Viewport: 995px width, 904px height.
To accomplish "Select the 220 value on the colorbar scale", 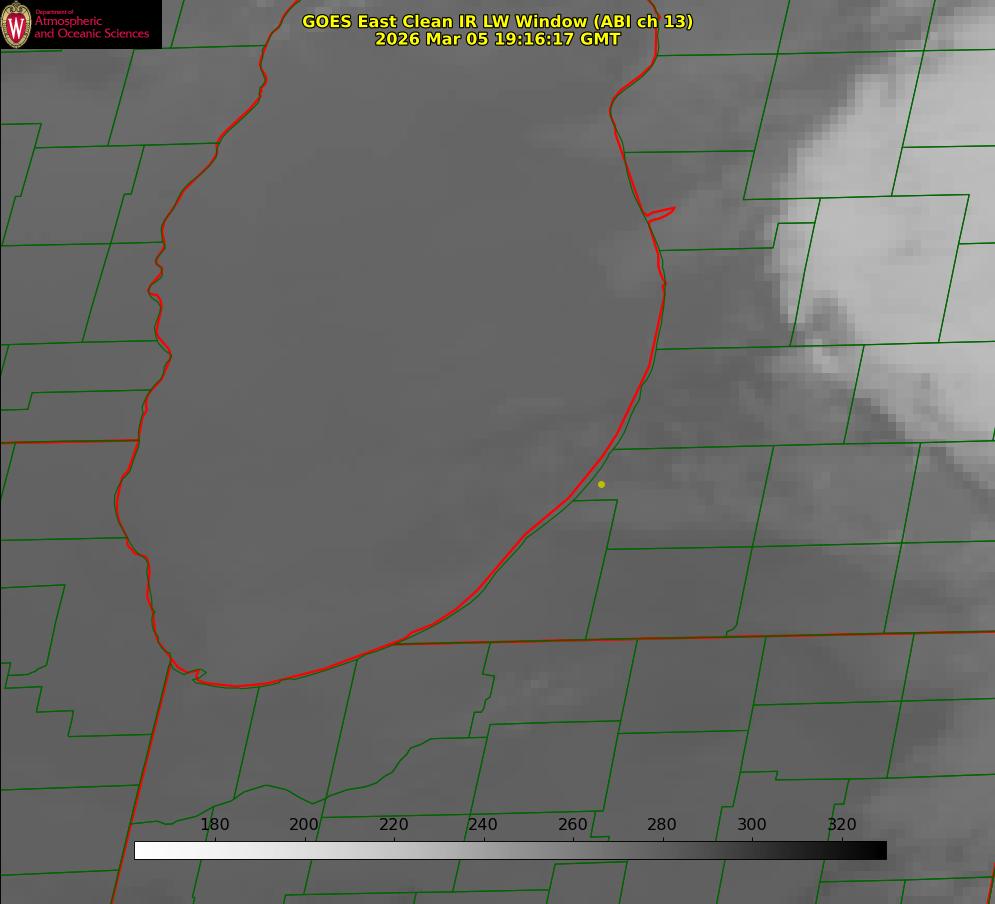I will (x=393, y=825).
